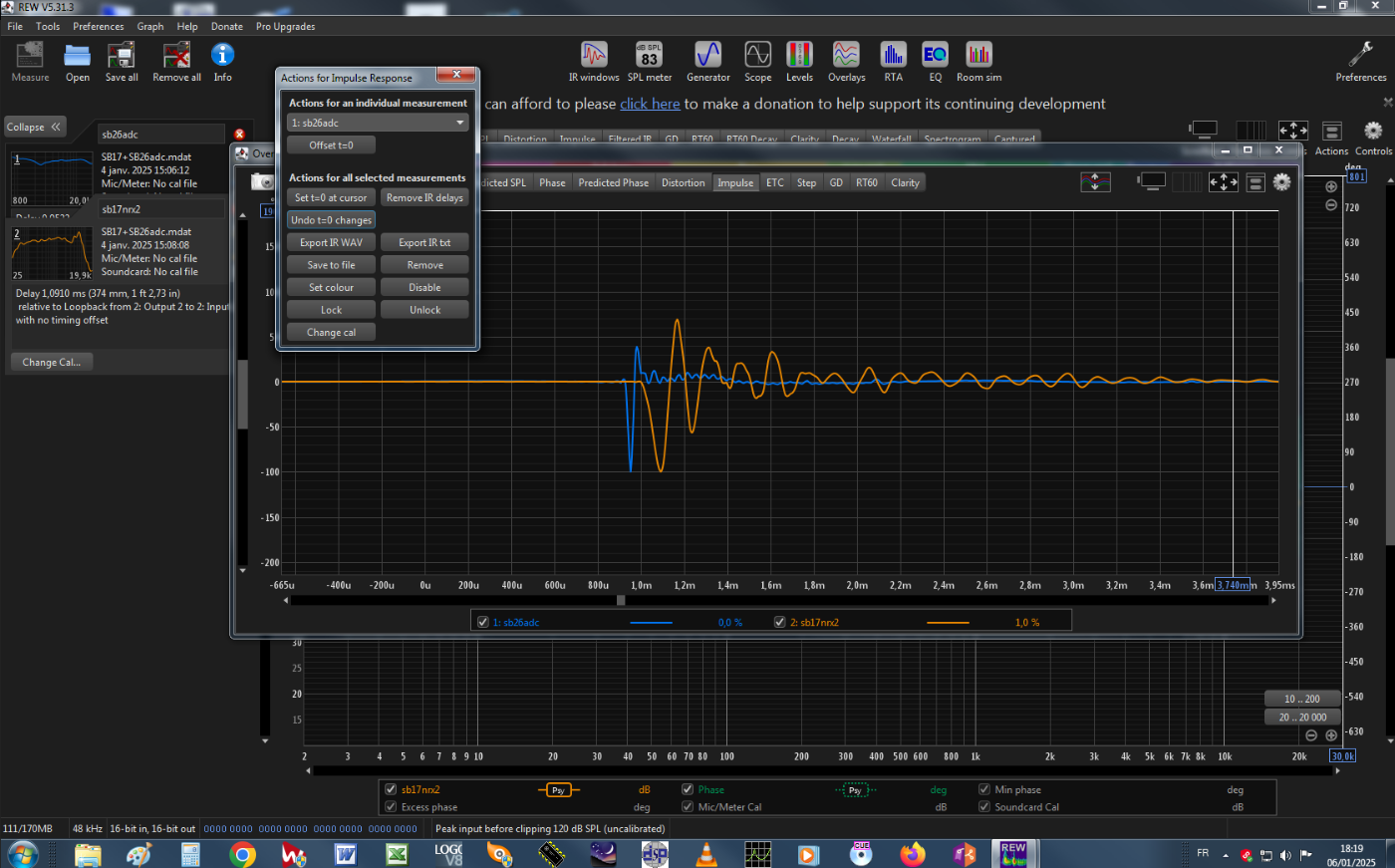The height and width of the screenshot is (868, 1395).
Task: Open Google Chrome from the taskbar
Action: pyautogui.click(x=241, y=854)
